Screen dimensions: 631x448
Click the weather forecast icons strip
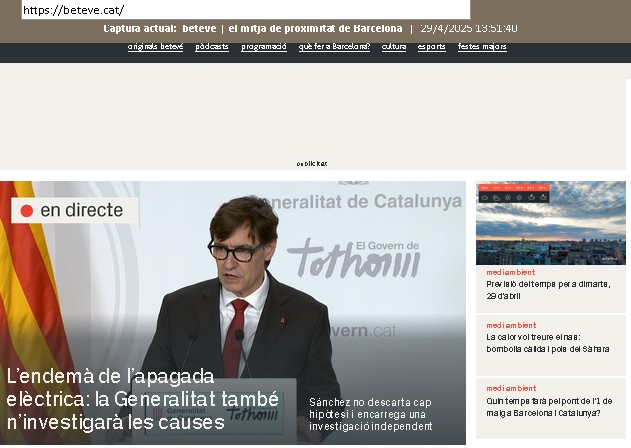point(513,197)
